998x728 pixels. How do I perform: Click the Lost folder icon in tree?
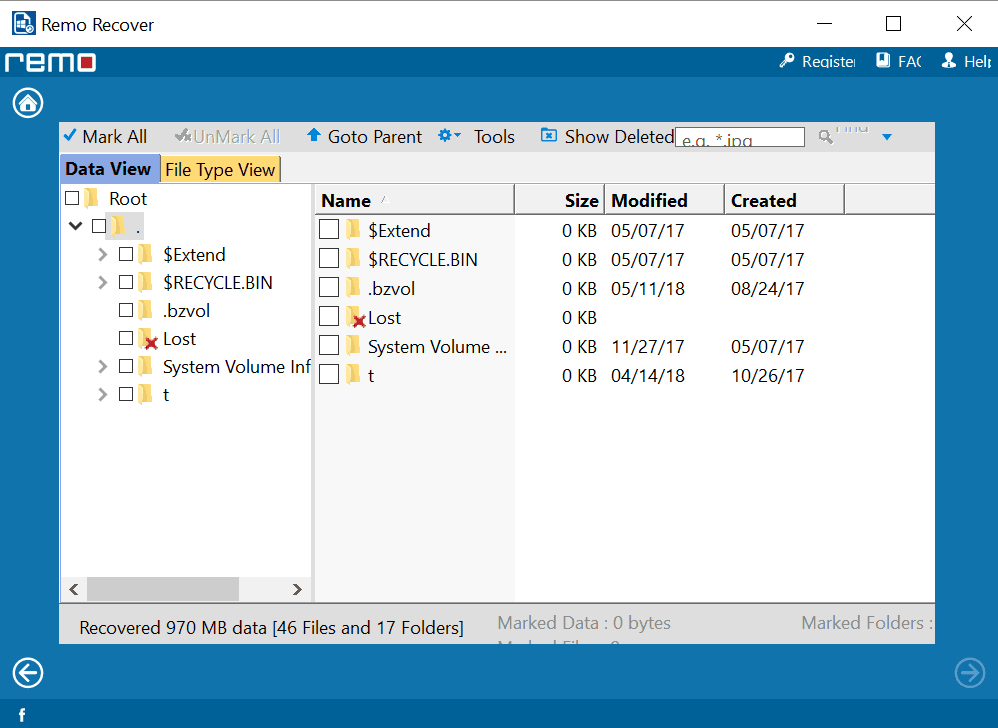[148, 339]
